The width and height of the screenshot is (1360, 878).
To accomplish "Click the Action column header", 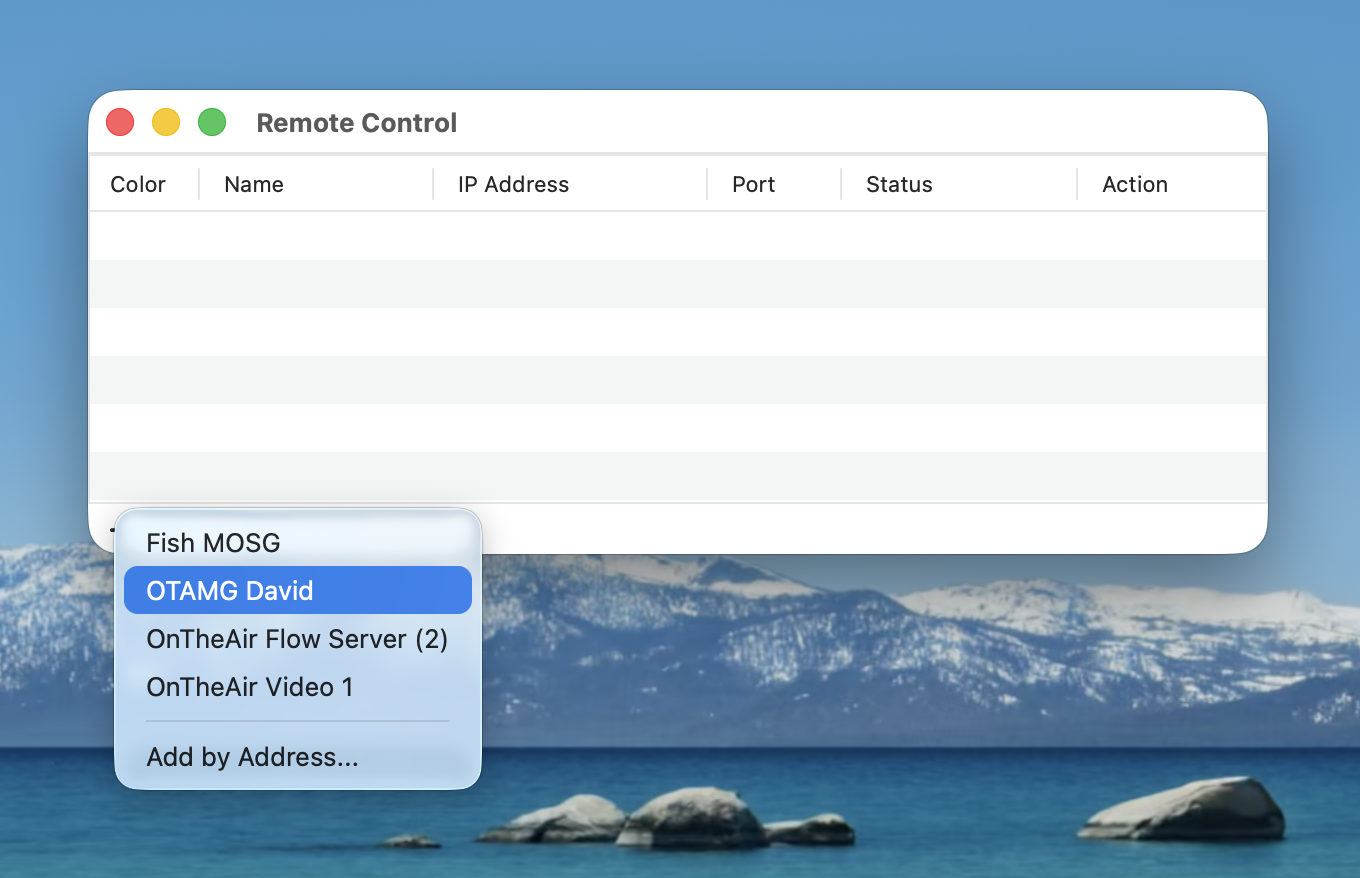I will (1134, 184).
